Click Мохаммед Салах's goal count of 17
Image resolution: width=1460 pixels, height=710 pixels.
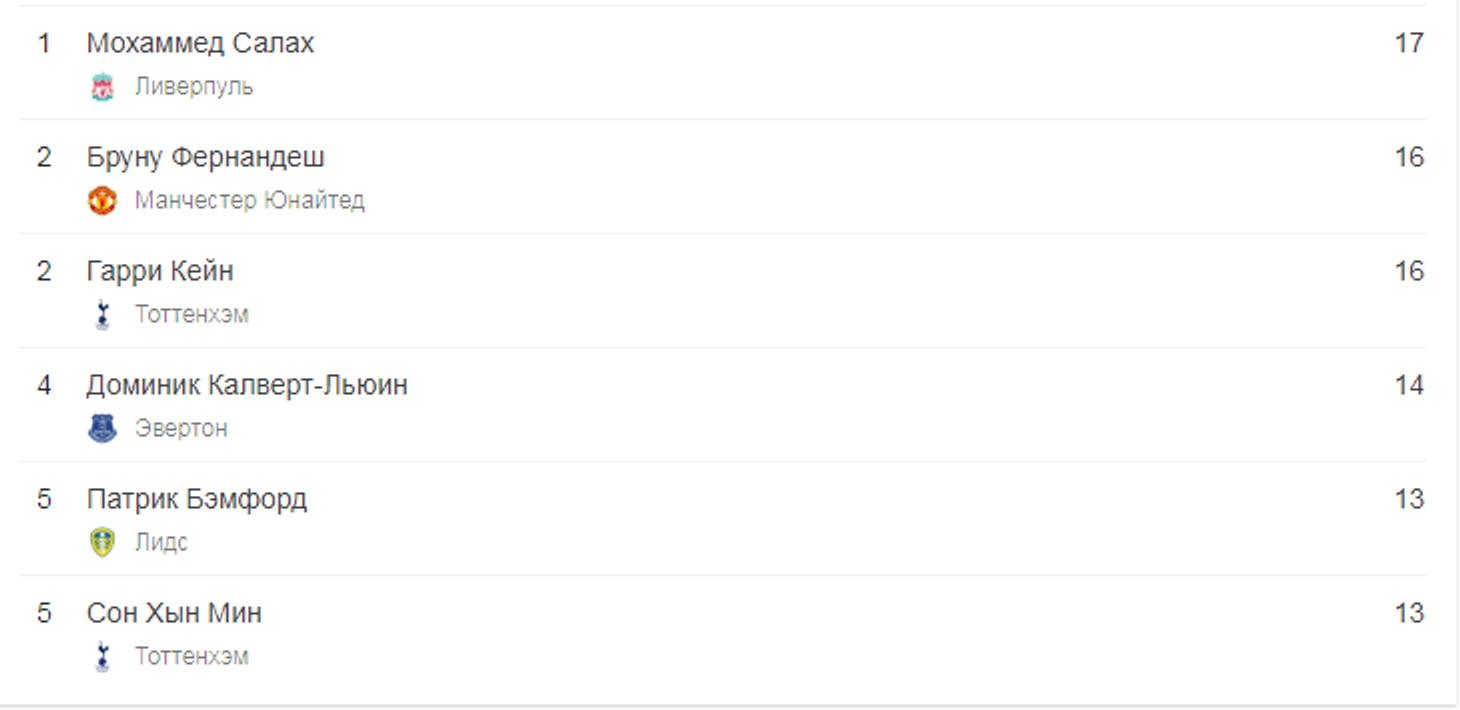click(x=1408, y=43)
